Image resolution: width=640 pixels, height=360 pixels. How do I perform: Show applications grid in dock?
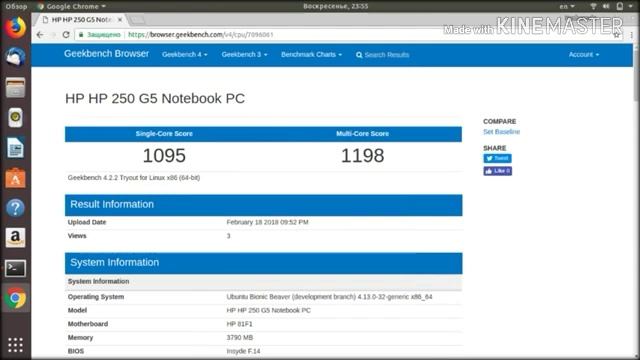[x=16, y=345]
